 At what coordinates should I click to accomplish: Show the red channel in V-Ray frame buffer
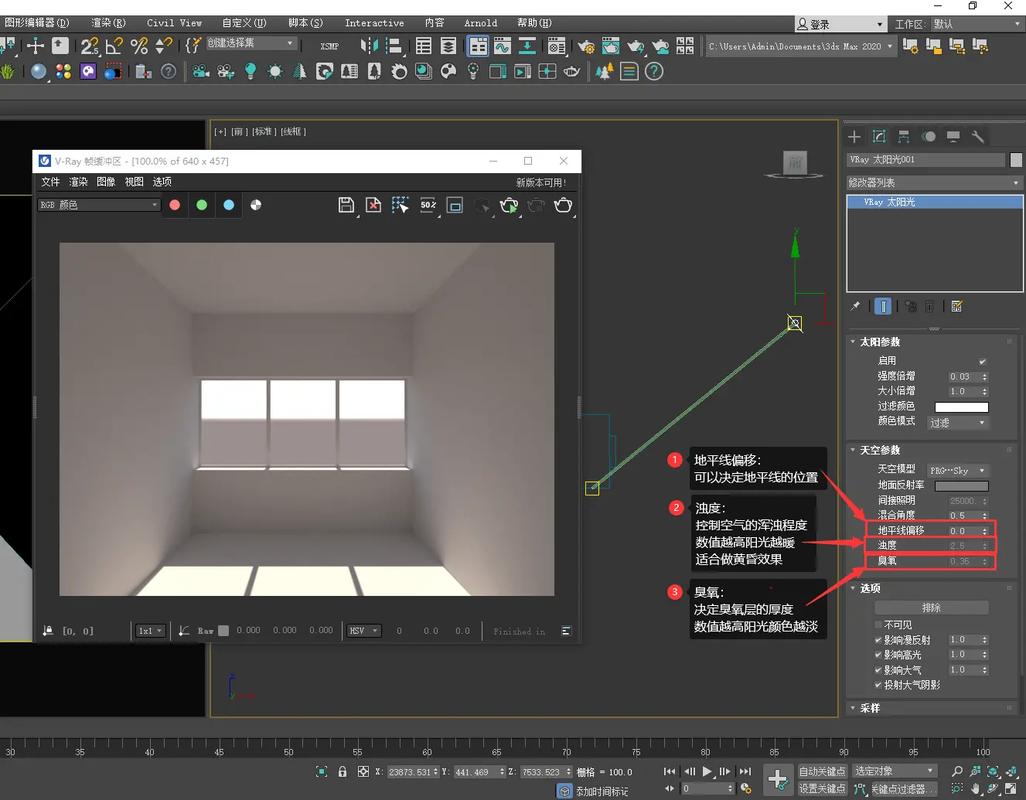(175, 205)
